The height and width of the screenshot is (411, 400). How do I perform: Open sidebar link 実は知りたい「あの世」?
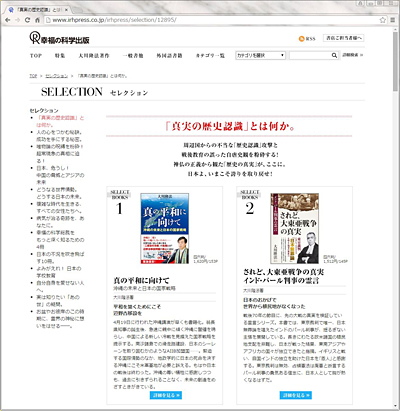pos(58,301)
